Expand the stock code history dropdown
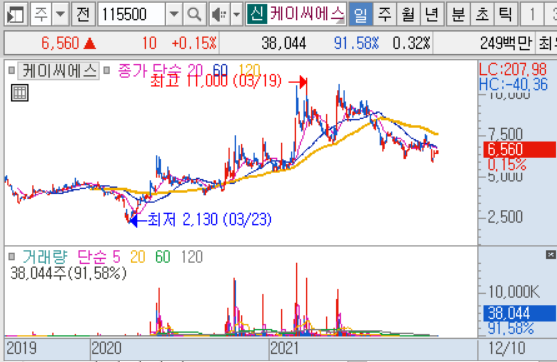Image resolution: width=557 pixels, height=362 pixels. [x=174, y=15]
